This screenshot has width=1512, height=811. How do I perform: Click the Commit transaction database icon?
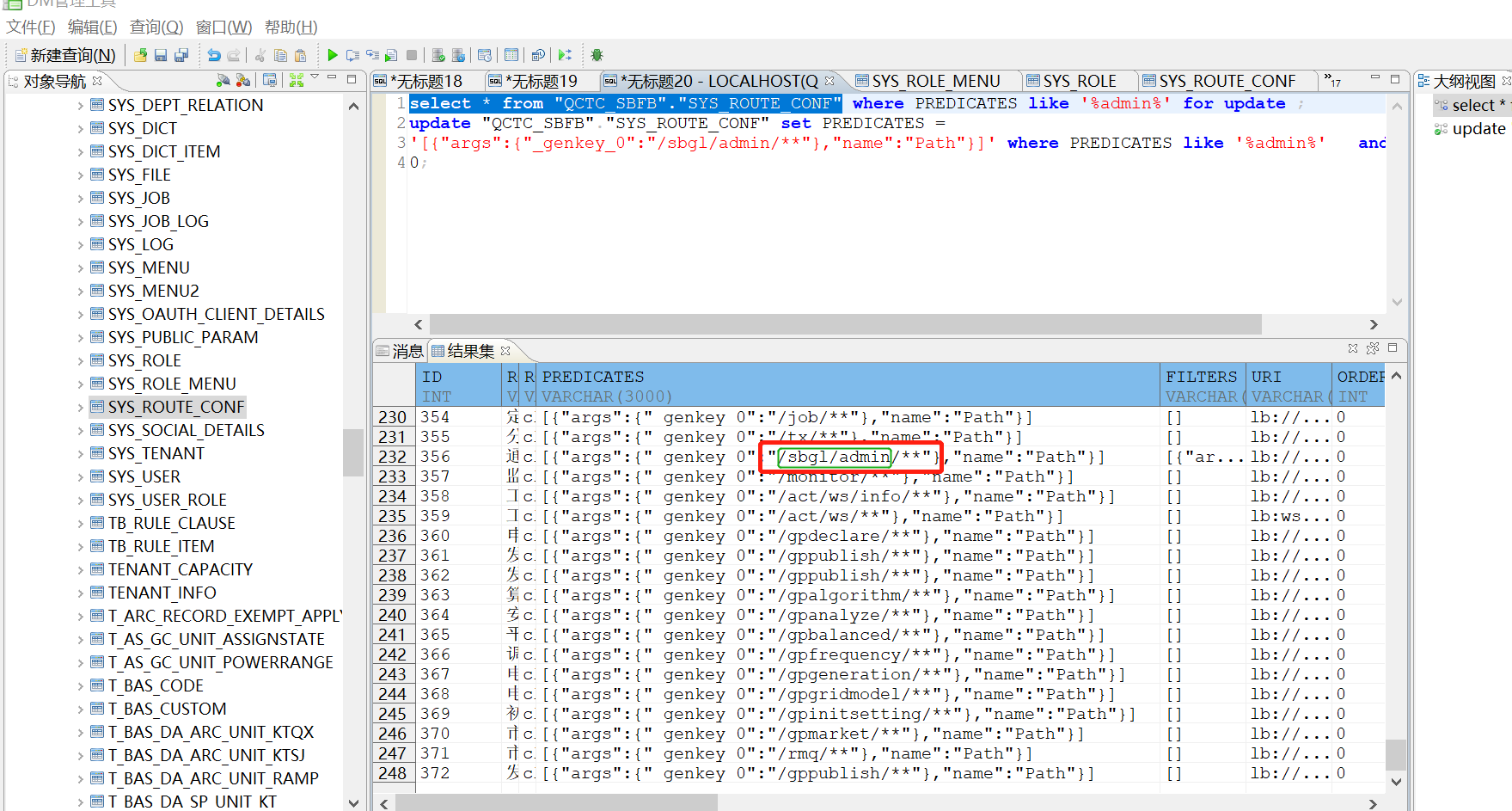(438, 55)
